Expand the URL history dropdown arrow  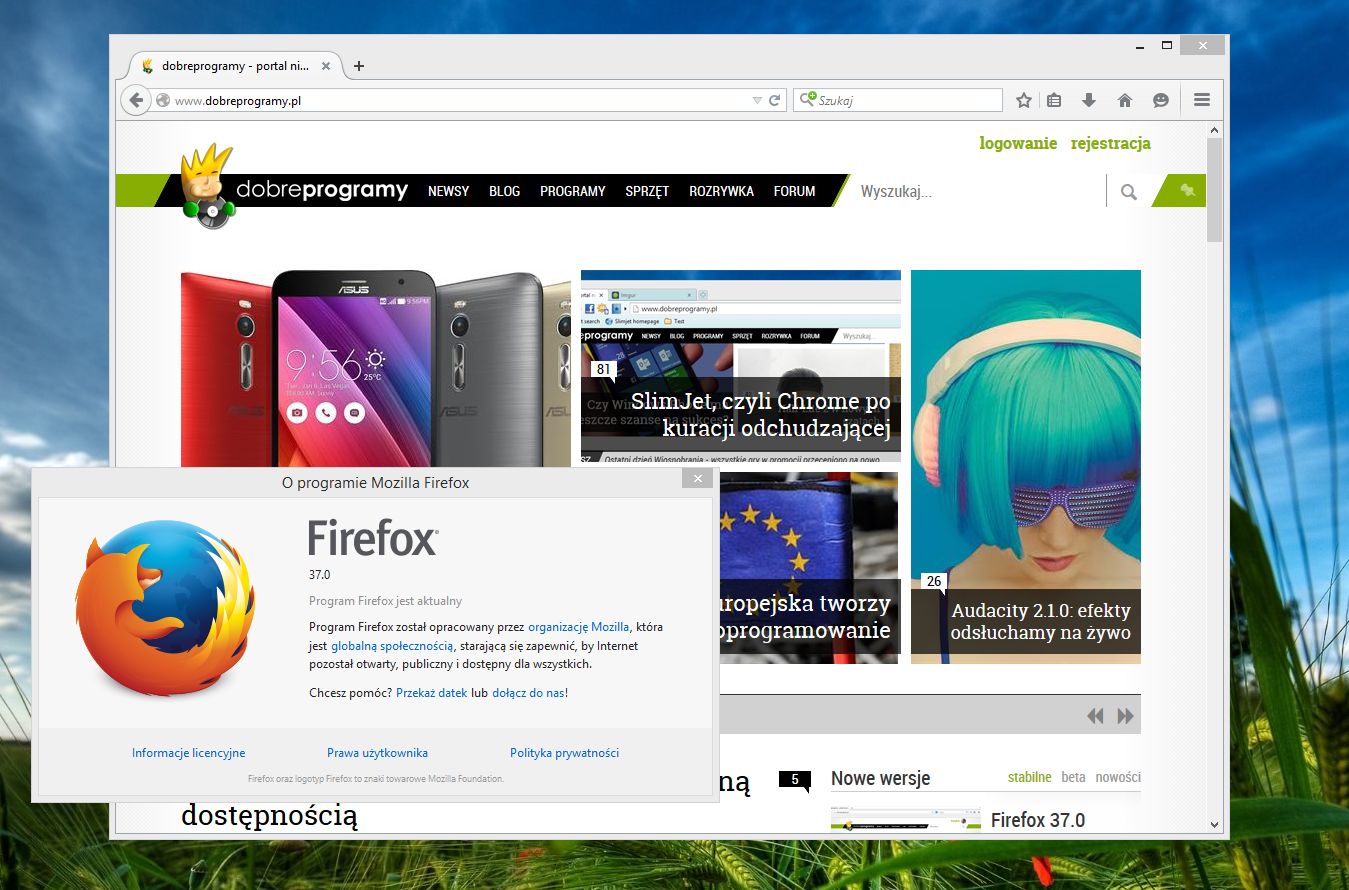pyautogui.click(x=757, y=101)
